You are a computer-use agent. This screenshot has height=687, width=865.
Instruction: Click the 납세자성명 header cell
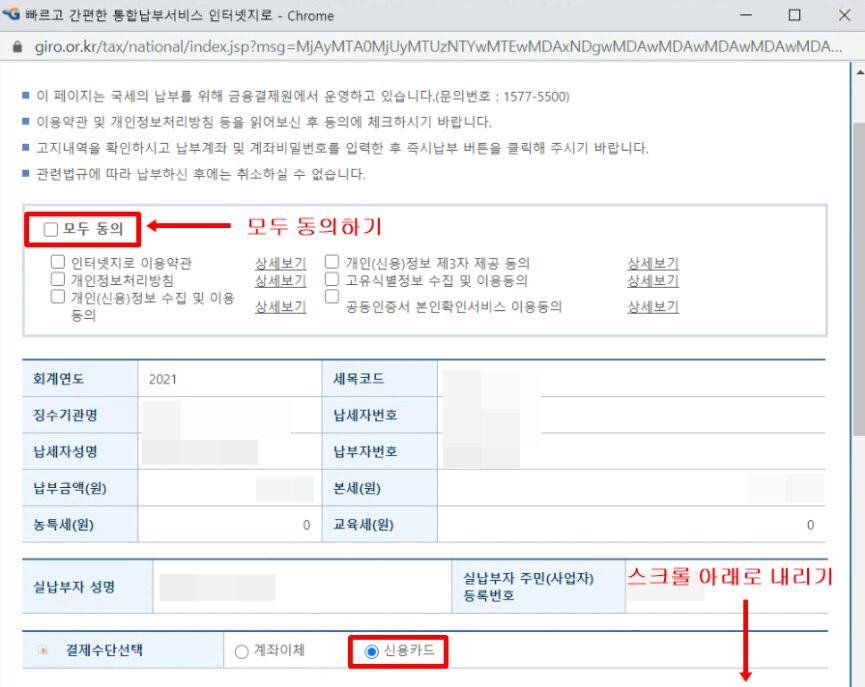(80, 451)
